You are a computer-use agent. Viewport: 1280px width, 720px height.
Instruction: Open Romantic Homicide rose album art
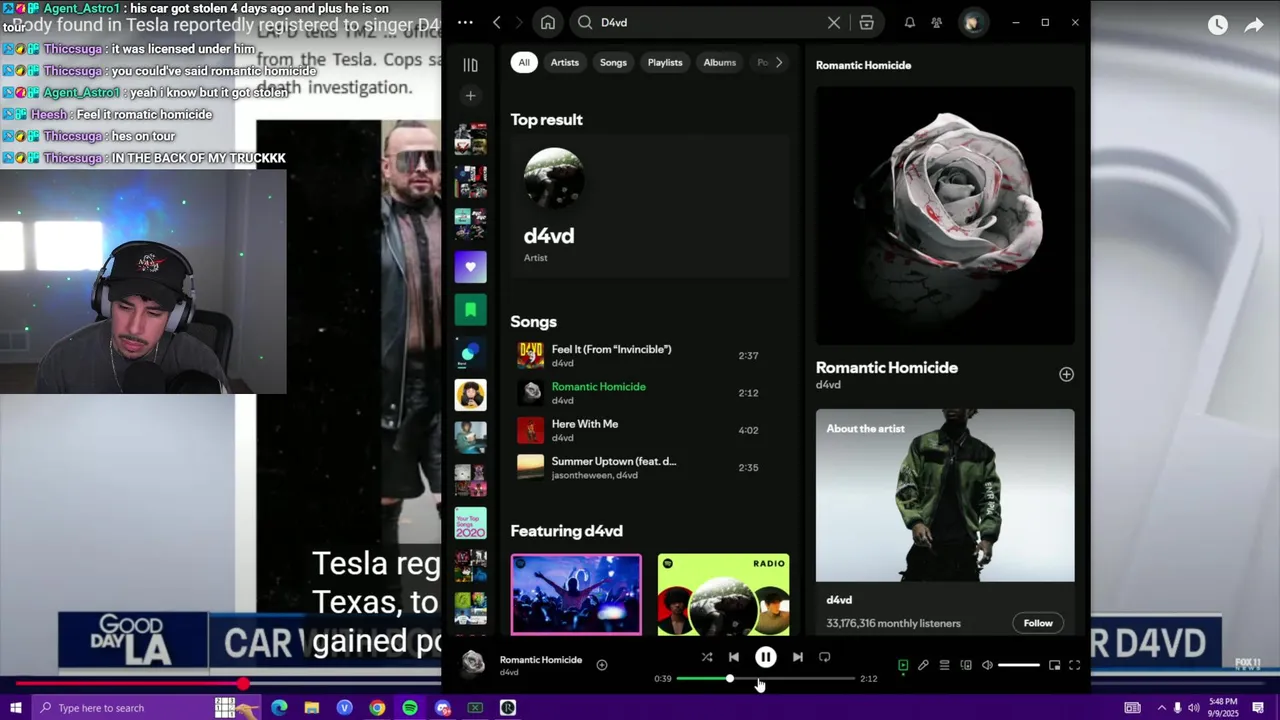945,215
